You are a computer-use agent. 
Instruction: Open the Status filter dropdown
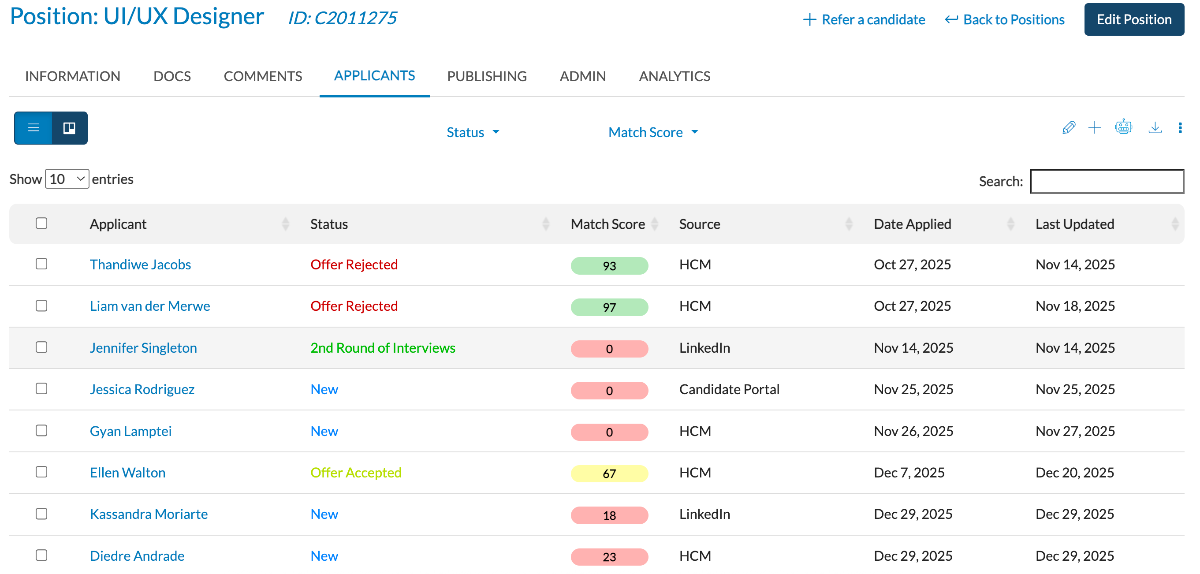click(473, 132)
